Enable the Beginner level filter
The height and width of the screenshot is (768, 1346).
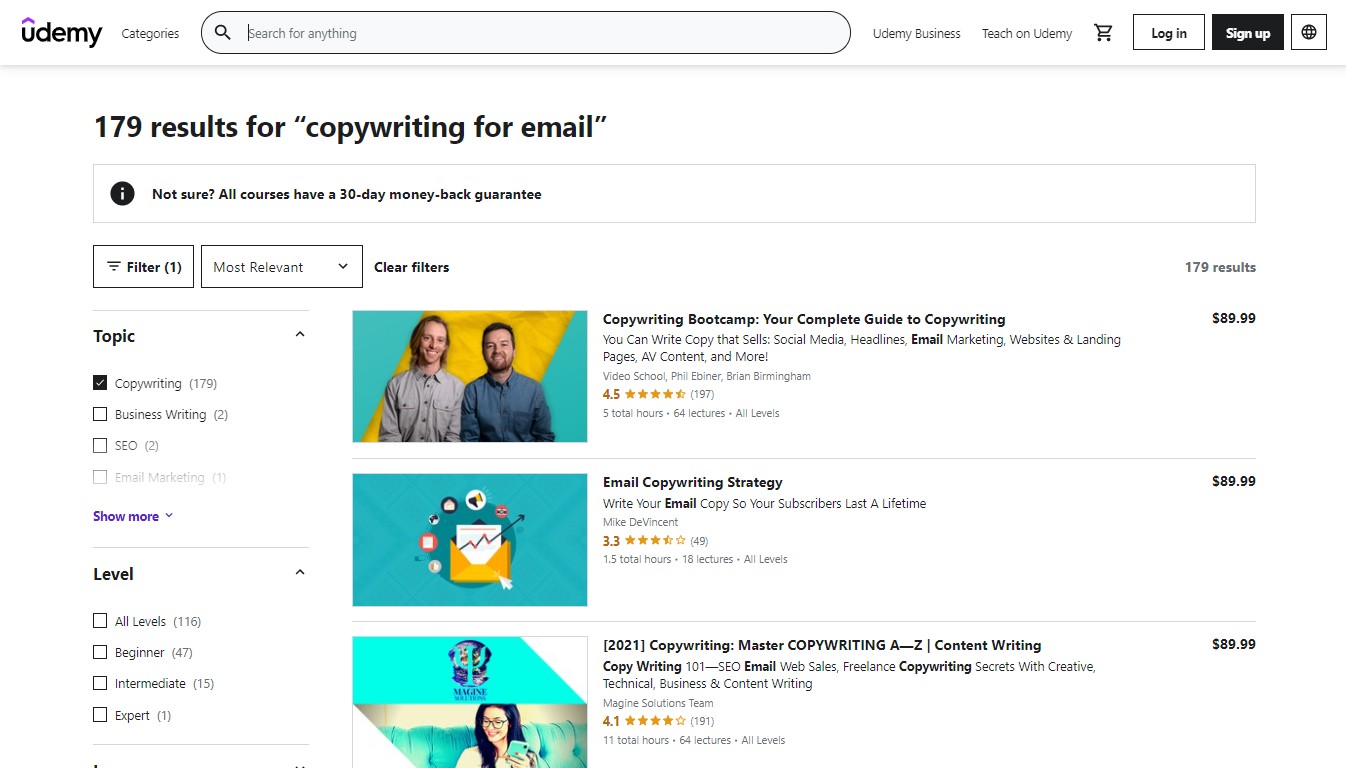tap(100, 651)
